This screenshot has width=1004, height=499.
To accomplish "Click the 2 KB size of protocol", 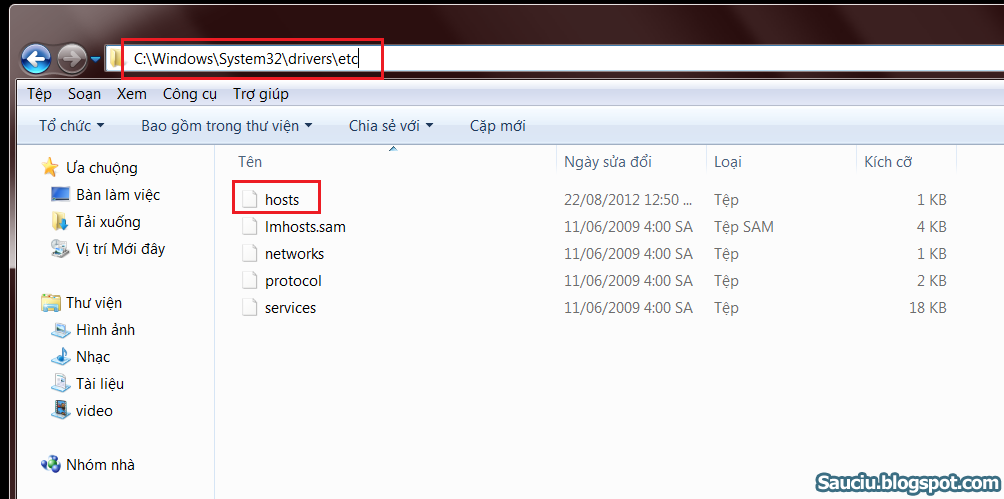I will point(932,281).
